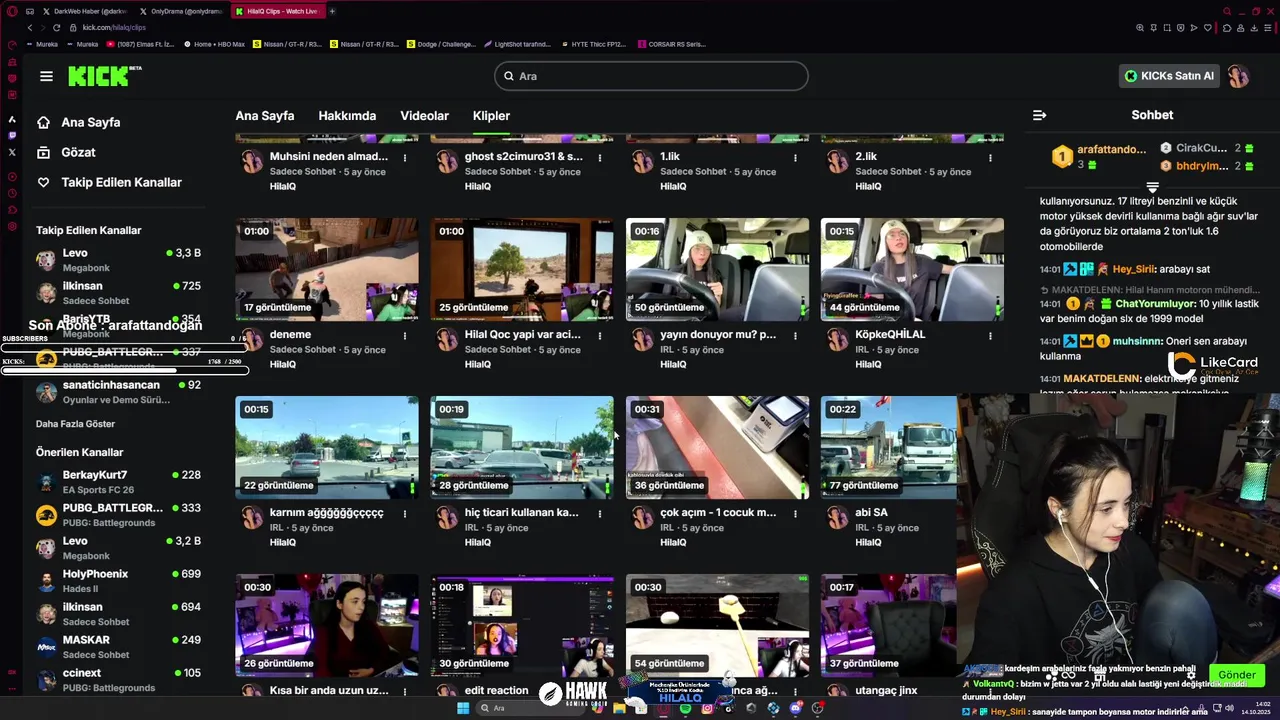Open three-dot menu for 'KöpkeQHİLAL' clip

pyautogui.click(x=990, y=336)
